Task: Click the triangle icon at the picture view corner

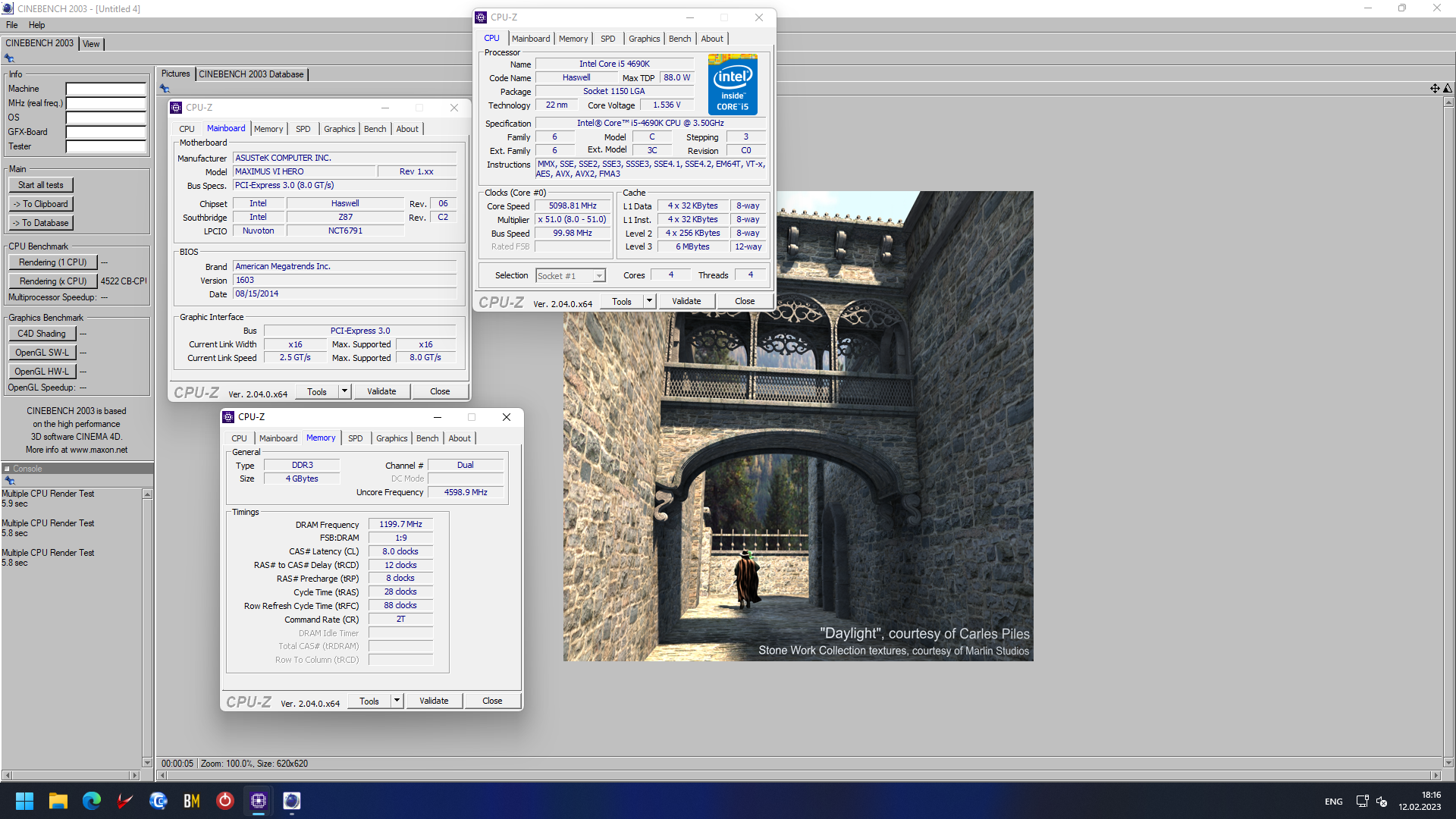Action: pos(1448,89)
